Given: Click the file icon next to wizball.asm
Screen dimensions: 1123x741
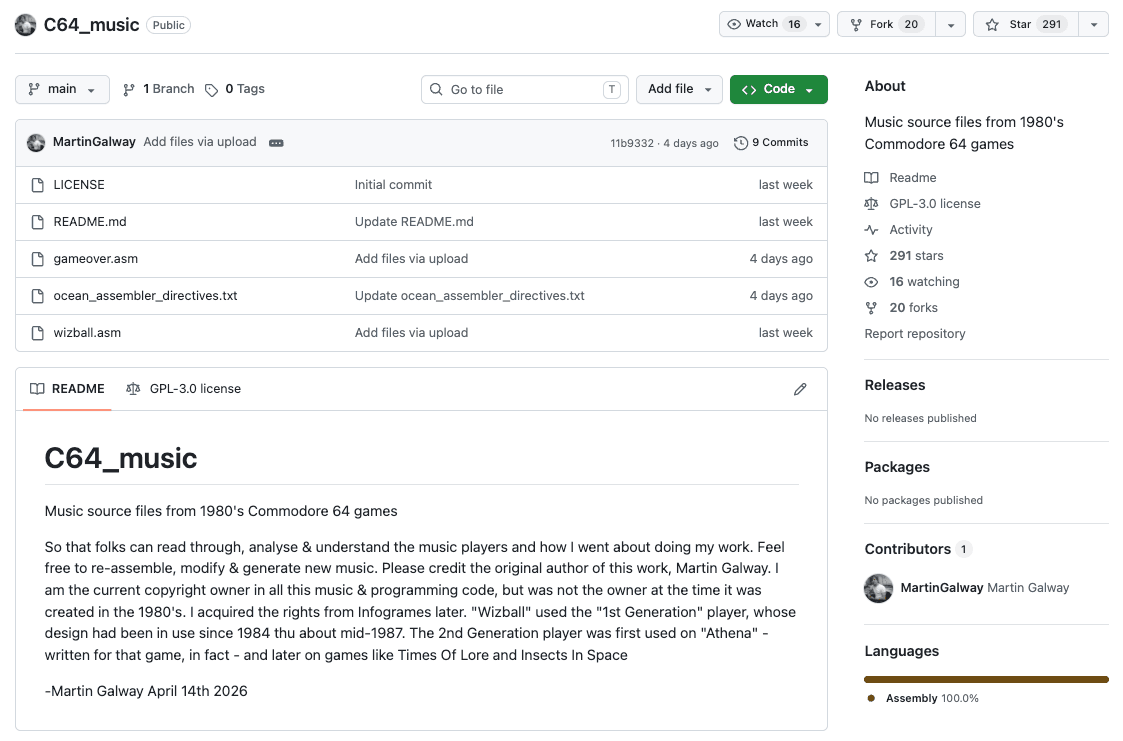Looking at the screenshot, I should pyautogui.click(x=38, y=334).
